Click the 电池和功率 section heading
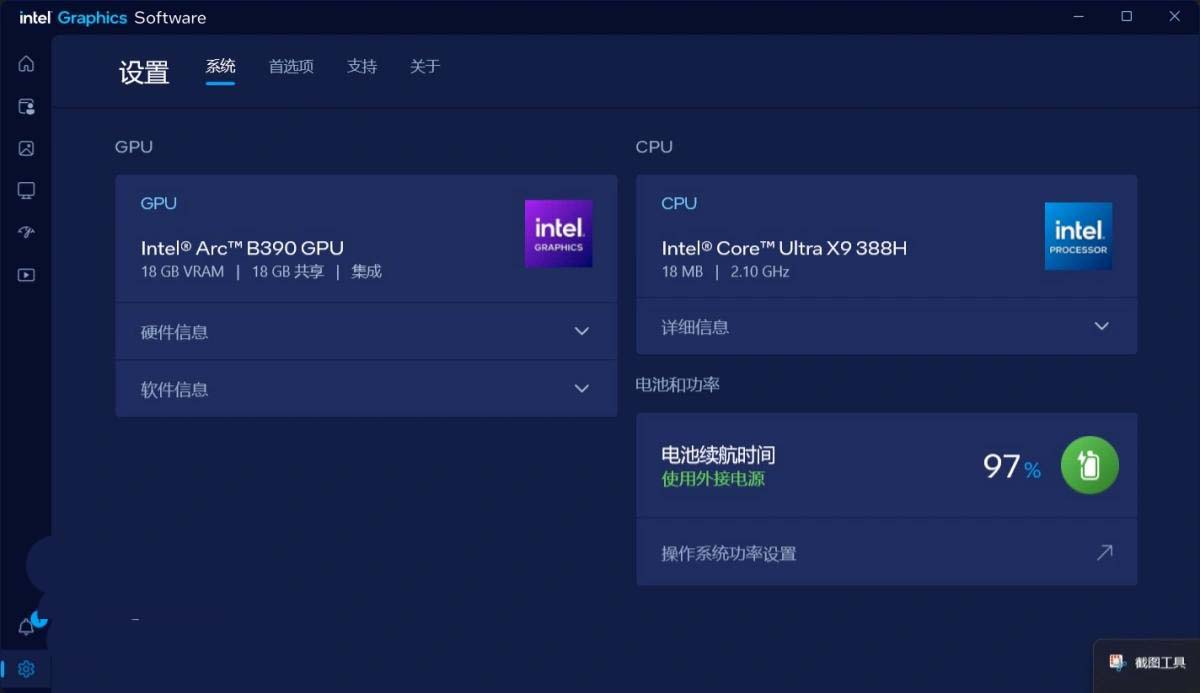Image resolution: width=1200 pixels, height=693 pixels. click(677, 384)
